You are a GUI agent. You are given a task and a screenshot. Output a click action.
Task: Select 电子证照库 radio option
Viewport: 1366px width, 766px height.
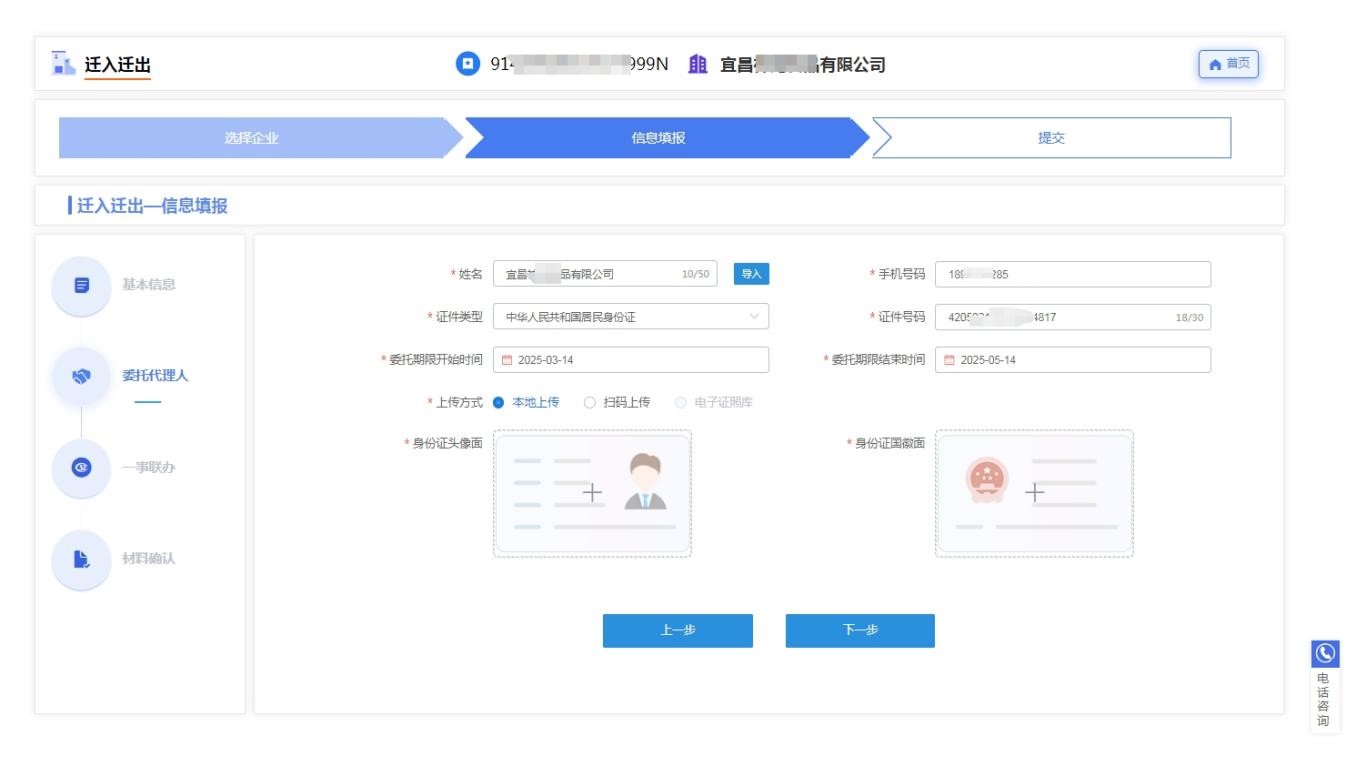[681, 402]
